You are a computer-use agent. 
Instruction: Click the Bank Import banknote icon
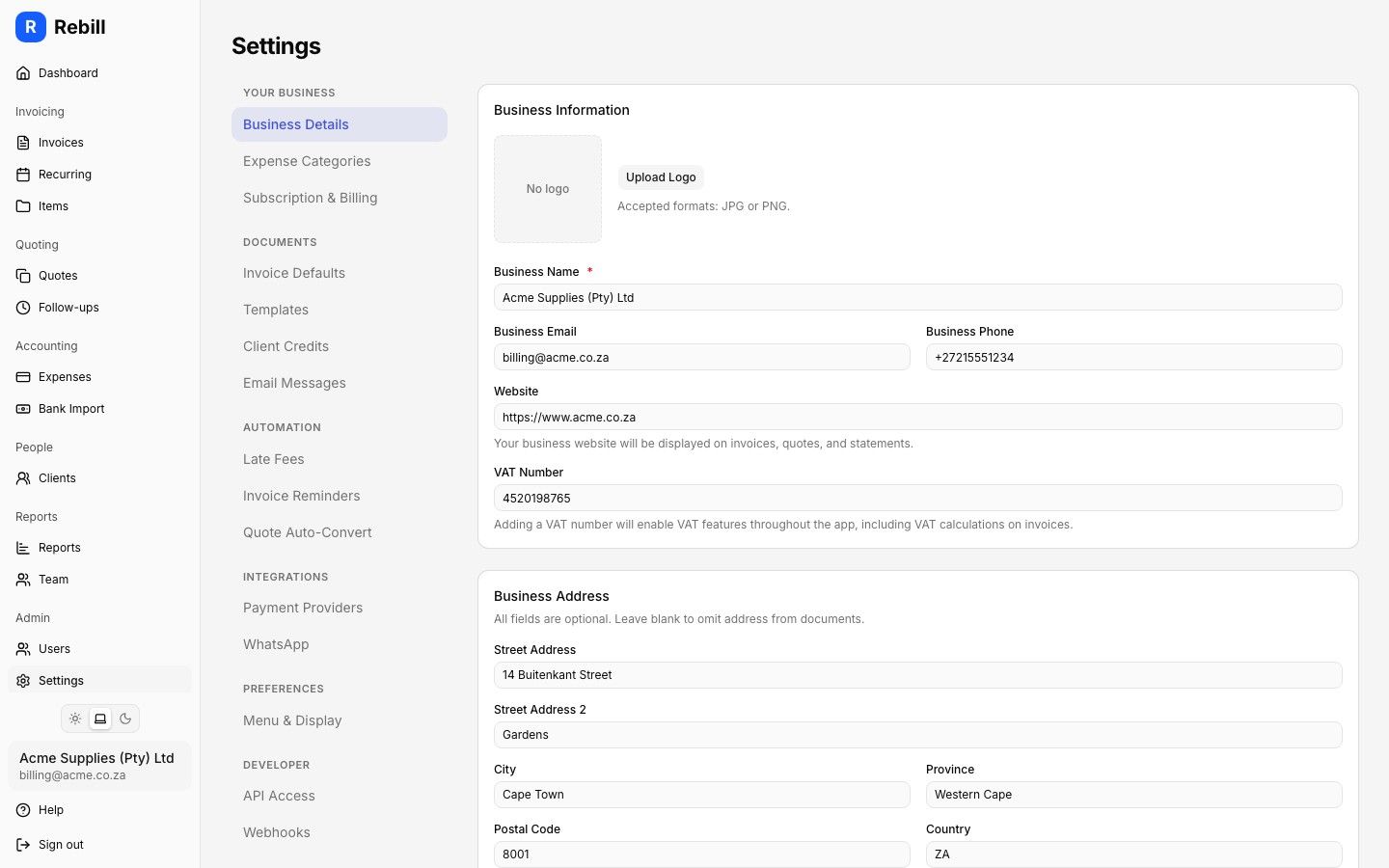click(23, 409)
